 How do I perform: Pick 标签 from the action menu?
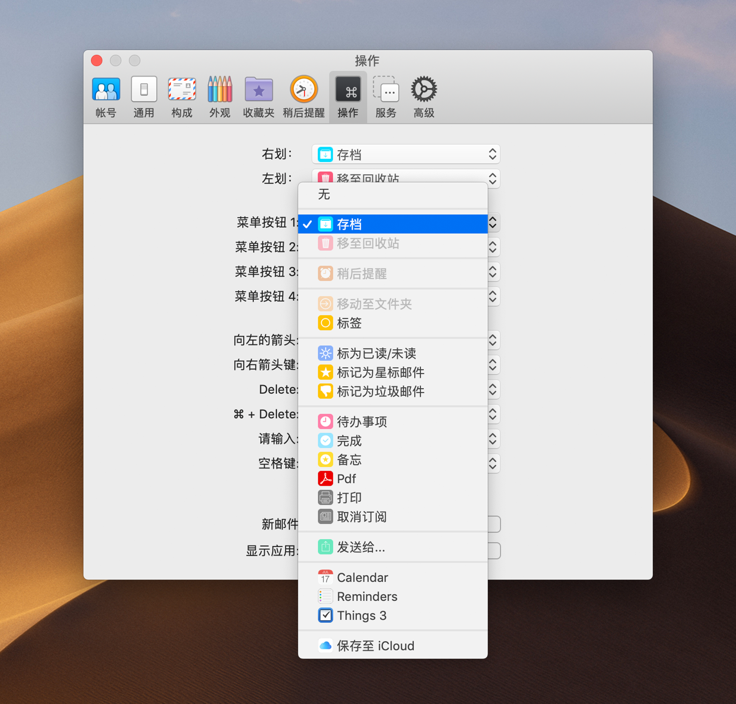(393, 323)
